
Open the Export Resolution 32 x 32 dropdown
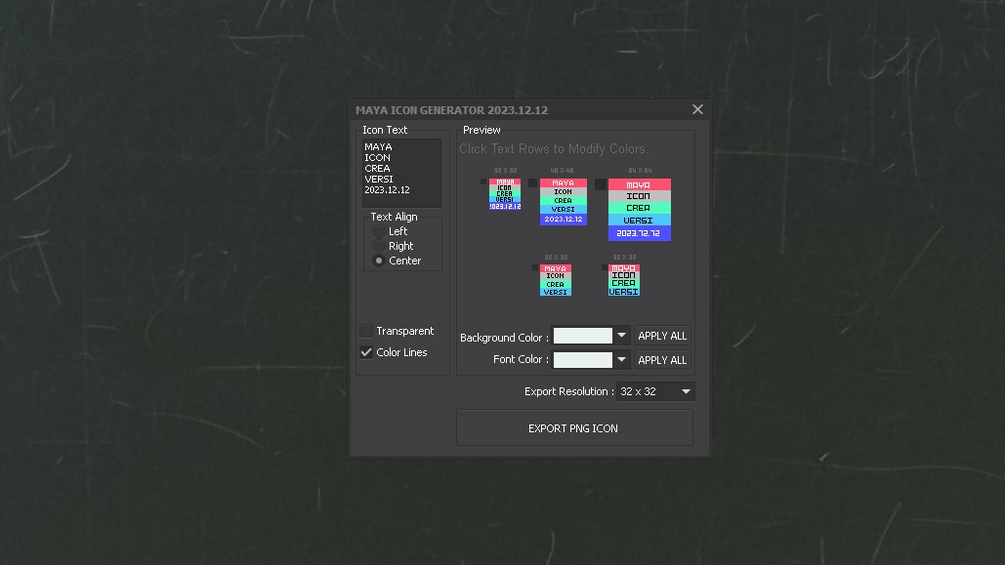(x=655, y=391)
